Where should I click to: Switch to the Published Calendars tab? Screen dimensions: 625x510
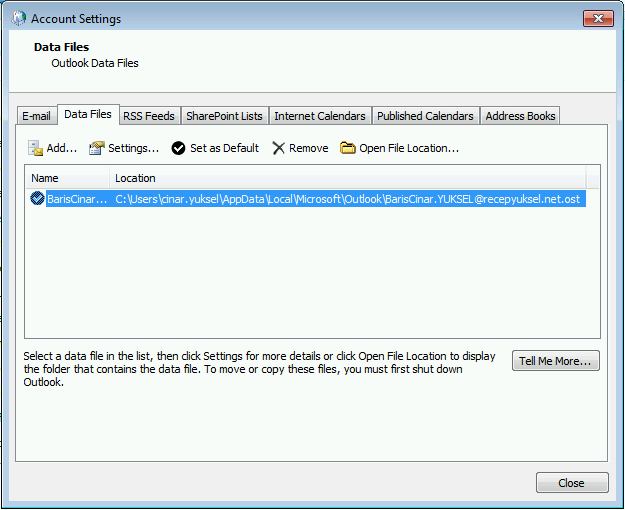point(425,116)
